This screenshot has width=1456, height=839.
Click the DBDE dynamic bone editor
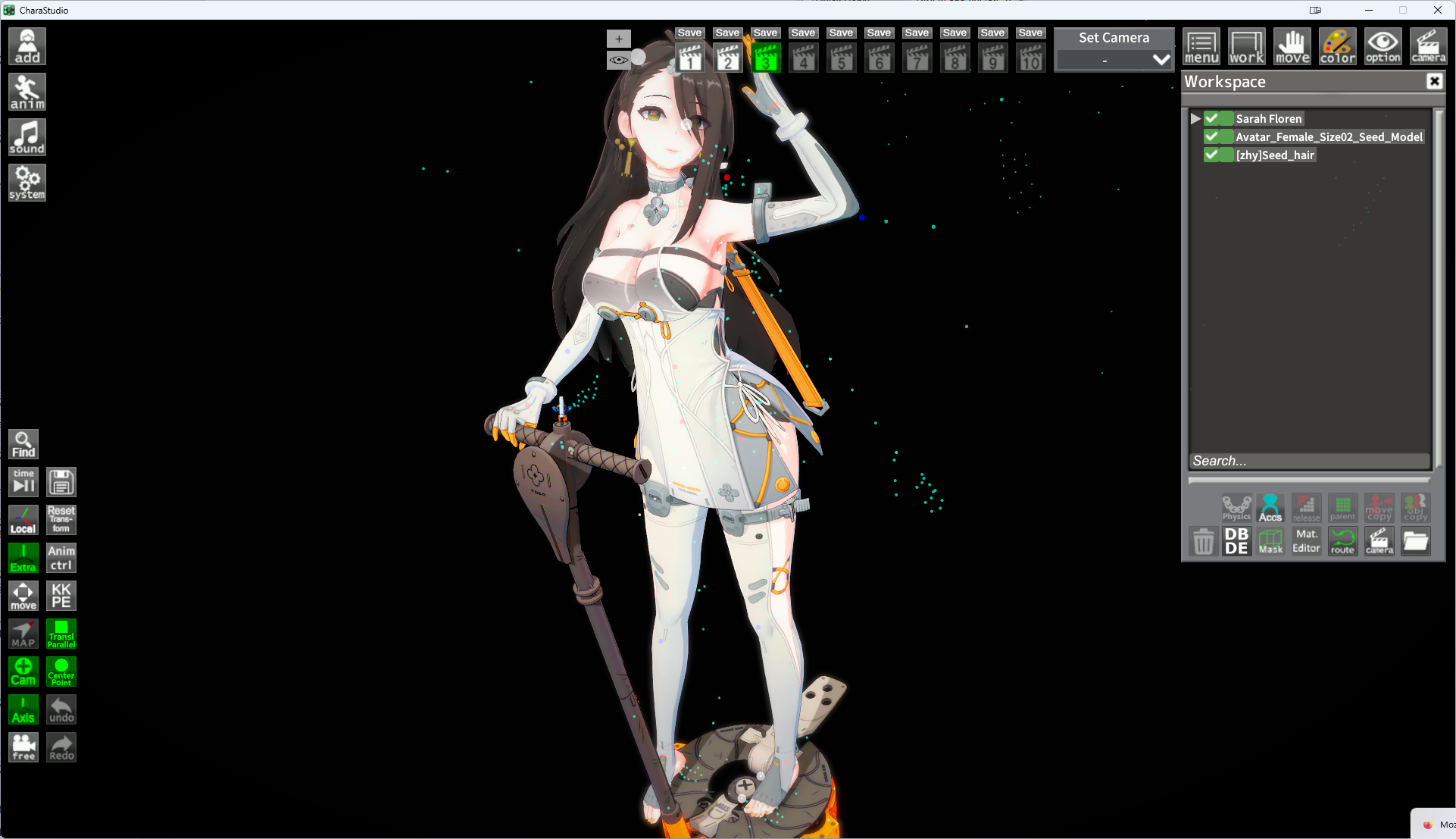pyautogui.click(x=1236, y=541)
